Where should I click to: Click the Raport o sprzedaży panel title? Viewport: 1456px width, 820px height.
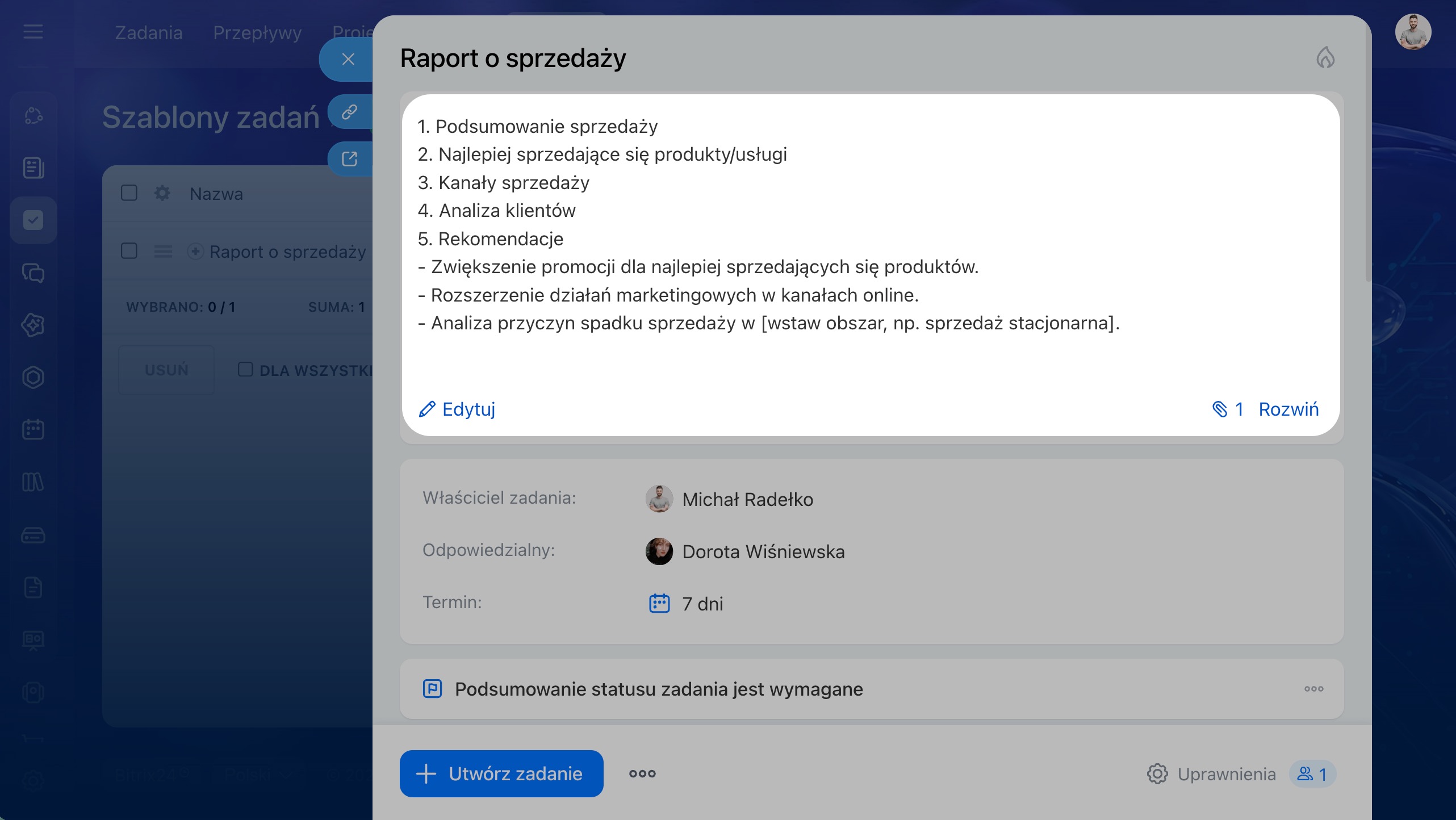(x=513, y=58)
